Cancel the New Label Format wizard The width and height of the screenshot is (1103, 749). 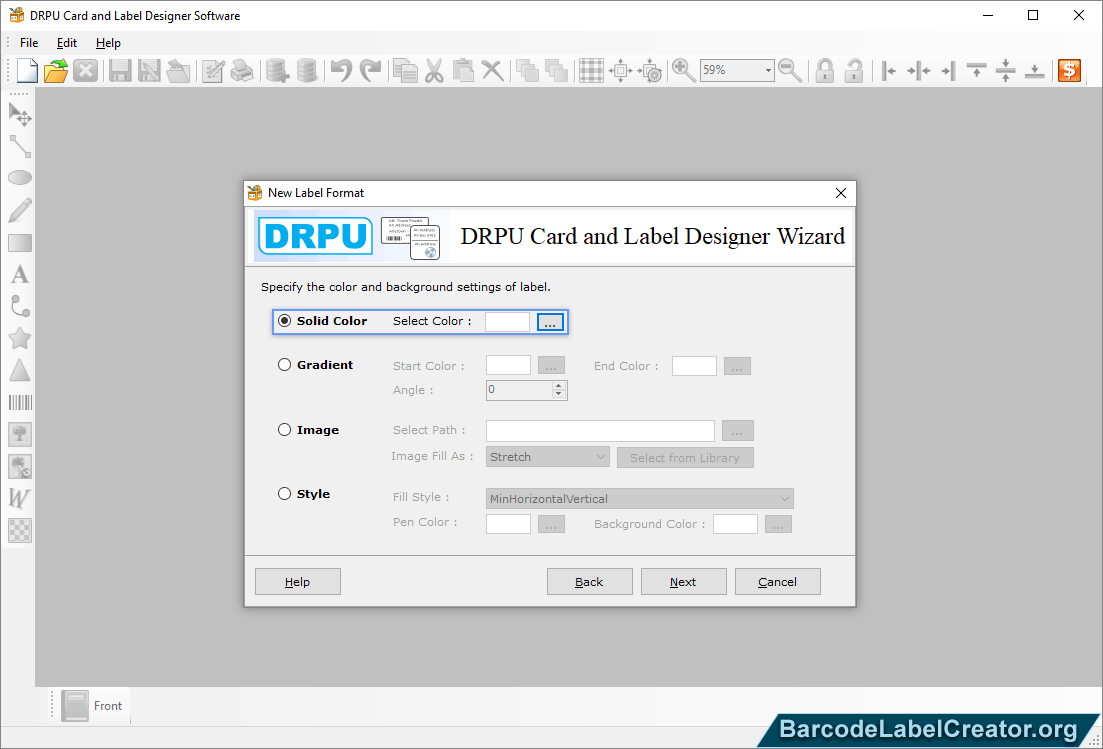point(777,582)
